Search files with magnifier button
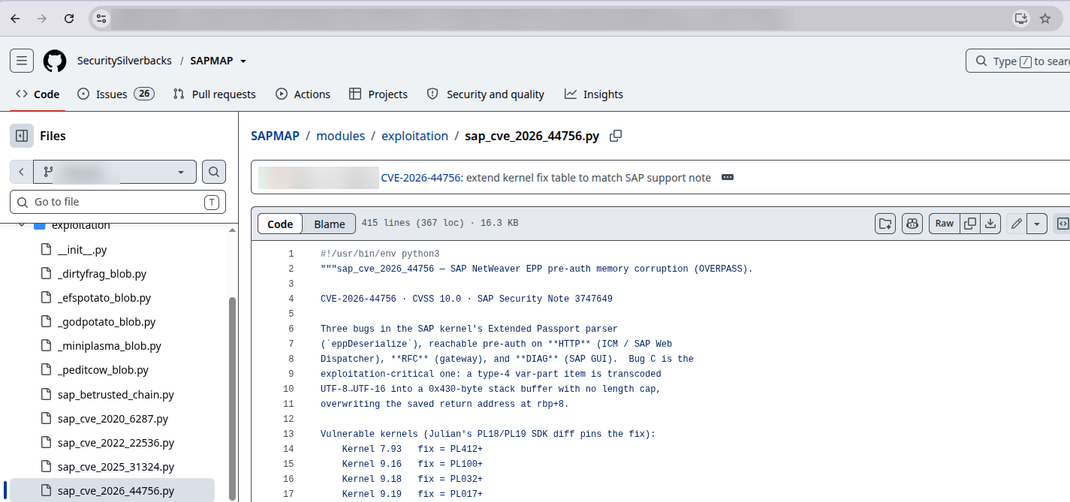 coord(214,172)
